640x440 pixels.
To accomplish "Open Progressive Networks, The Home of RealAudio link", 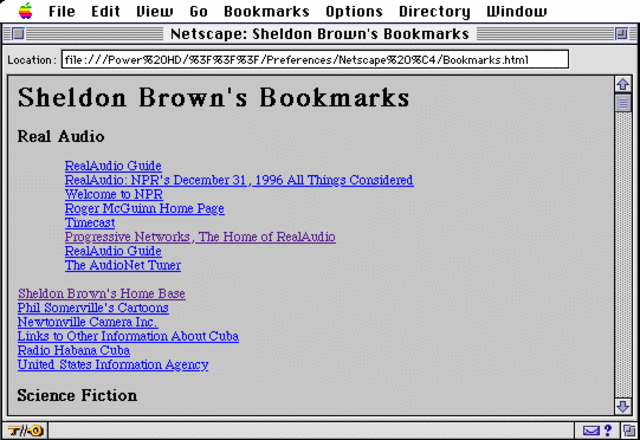I will click(x=200, y=237).
